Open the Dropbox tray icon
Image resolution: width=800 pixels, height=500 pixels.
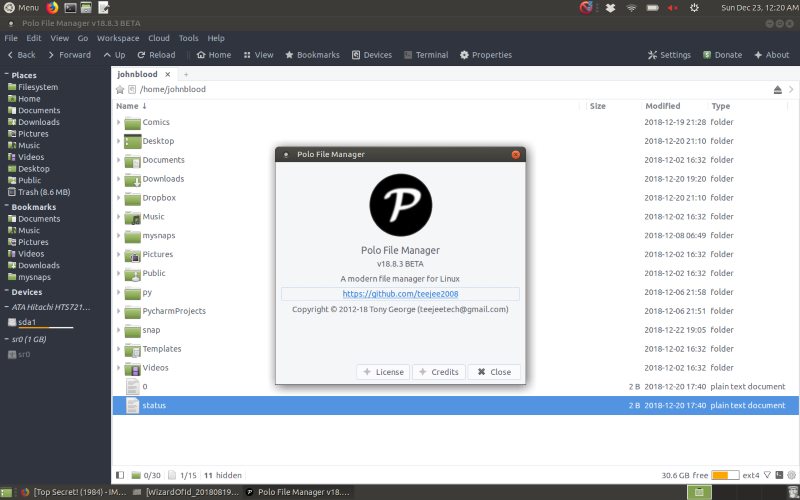coord(610,8)
